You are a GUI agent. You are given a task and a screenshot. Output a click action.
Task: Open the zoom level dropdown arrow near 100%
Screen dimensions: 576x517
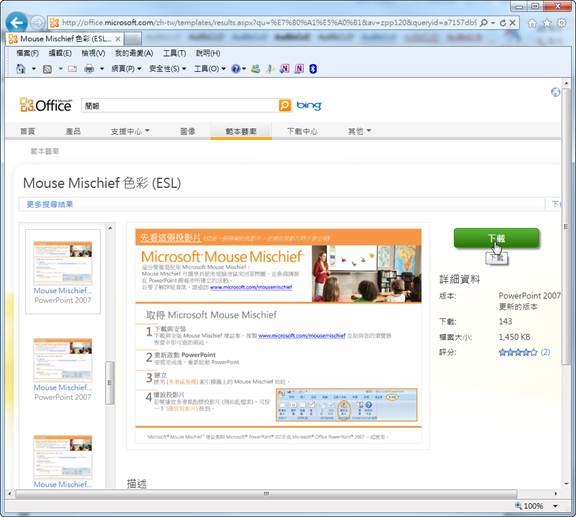(555, 506)
